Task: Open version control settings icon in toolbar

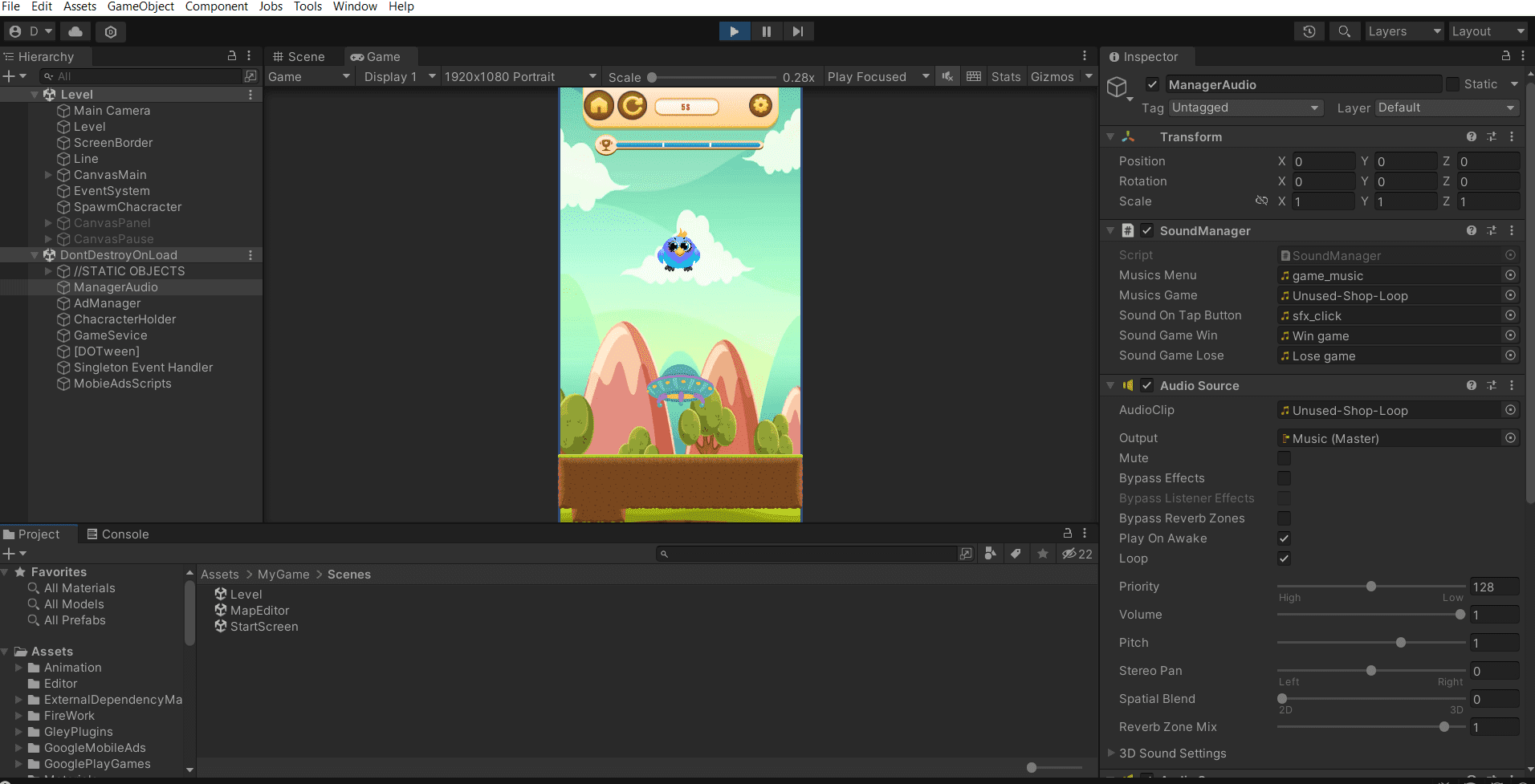Action: point(111,31)
